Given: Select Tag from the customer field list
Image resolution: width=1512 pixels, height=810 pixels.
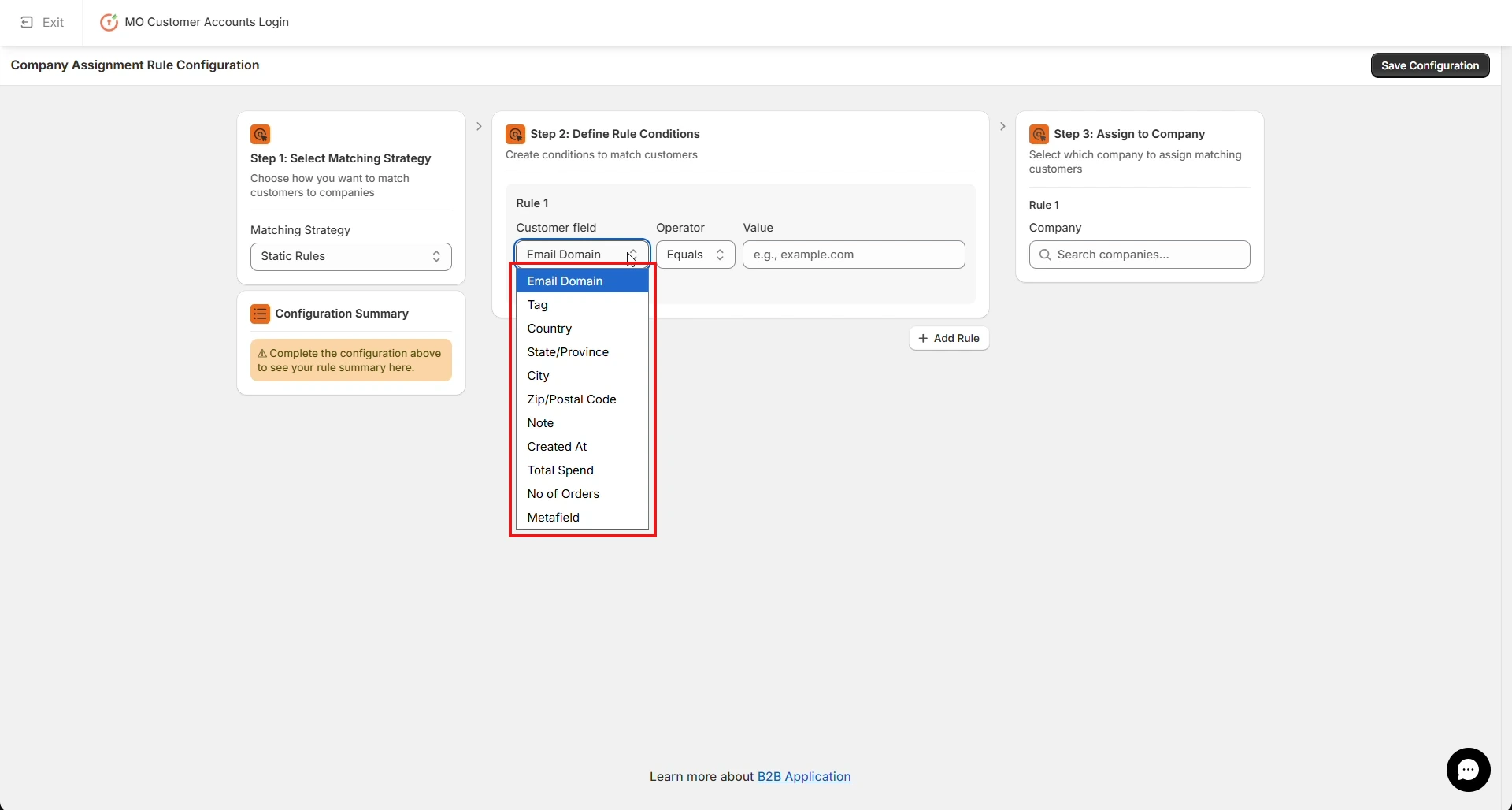Looking at the screenshot, I should click(x=582, y=305).
